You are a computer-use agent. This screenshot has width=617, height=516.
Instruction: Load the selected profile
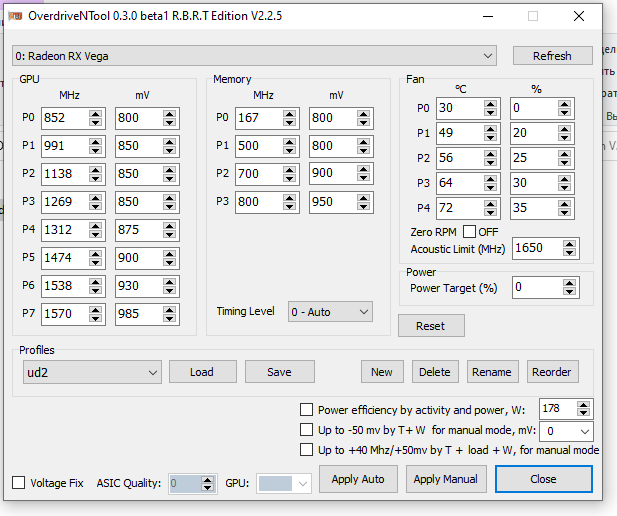point(203,372)
